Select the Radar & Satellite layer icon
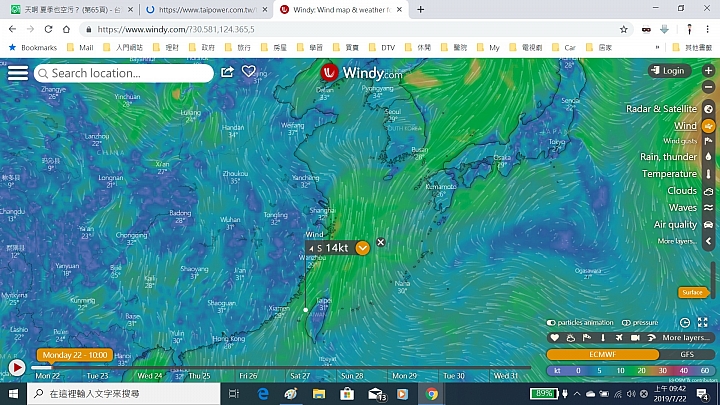The width and height of the screenshot is (720, 405). click(x=709, y=109)
